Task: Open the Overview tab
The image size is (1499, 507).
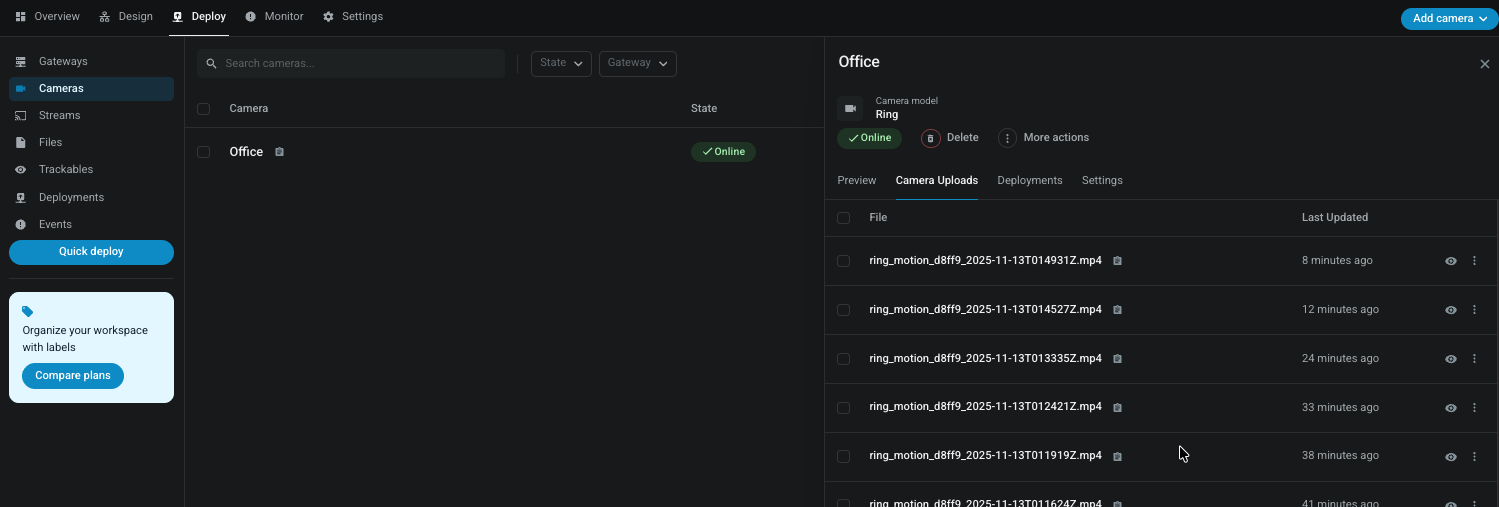Action: pyautogui.click(x=47, y=17)
